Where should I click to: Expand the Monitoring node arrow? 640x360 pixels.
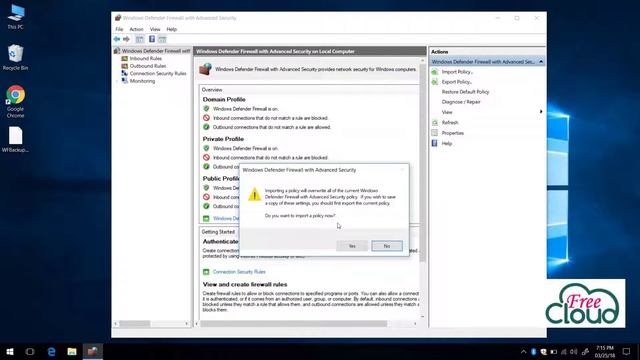pos(118,81)
